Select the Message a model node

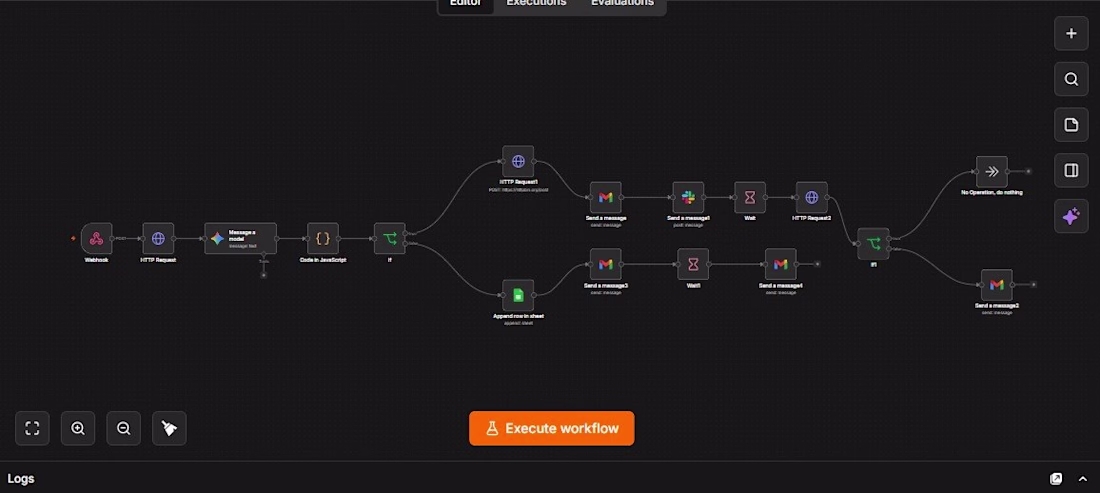[x=241, y=238]
